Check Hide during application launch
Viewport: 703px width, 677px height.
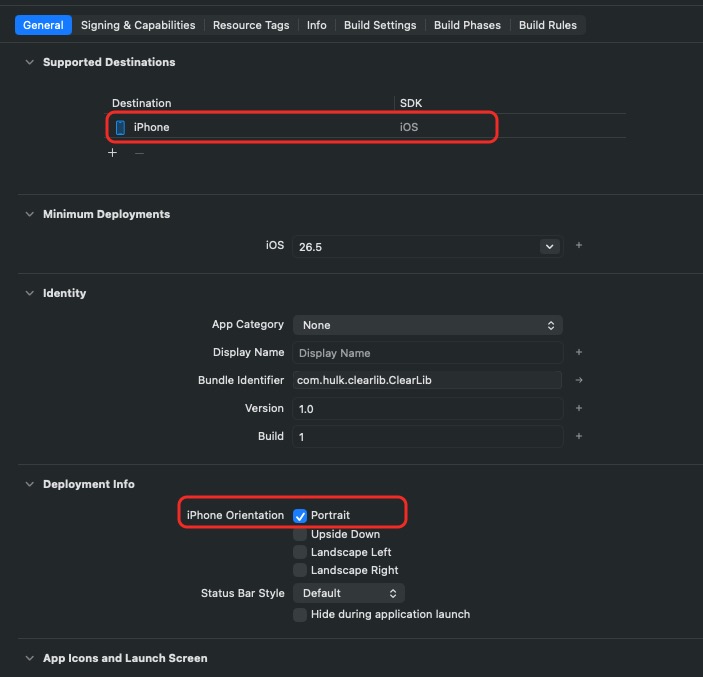point(300,614)
